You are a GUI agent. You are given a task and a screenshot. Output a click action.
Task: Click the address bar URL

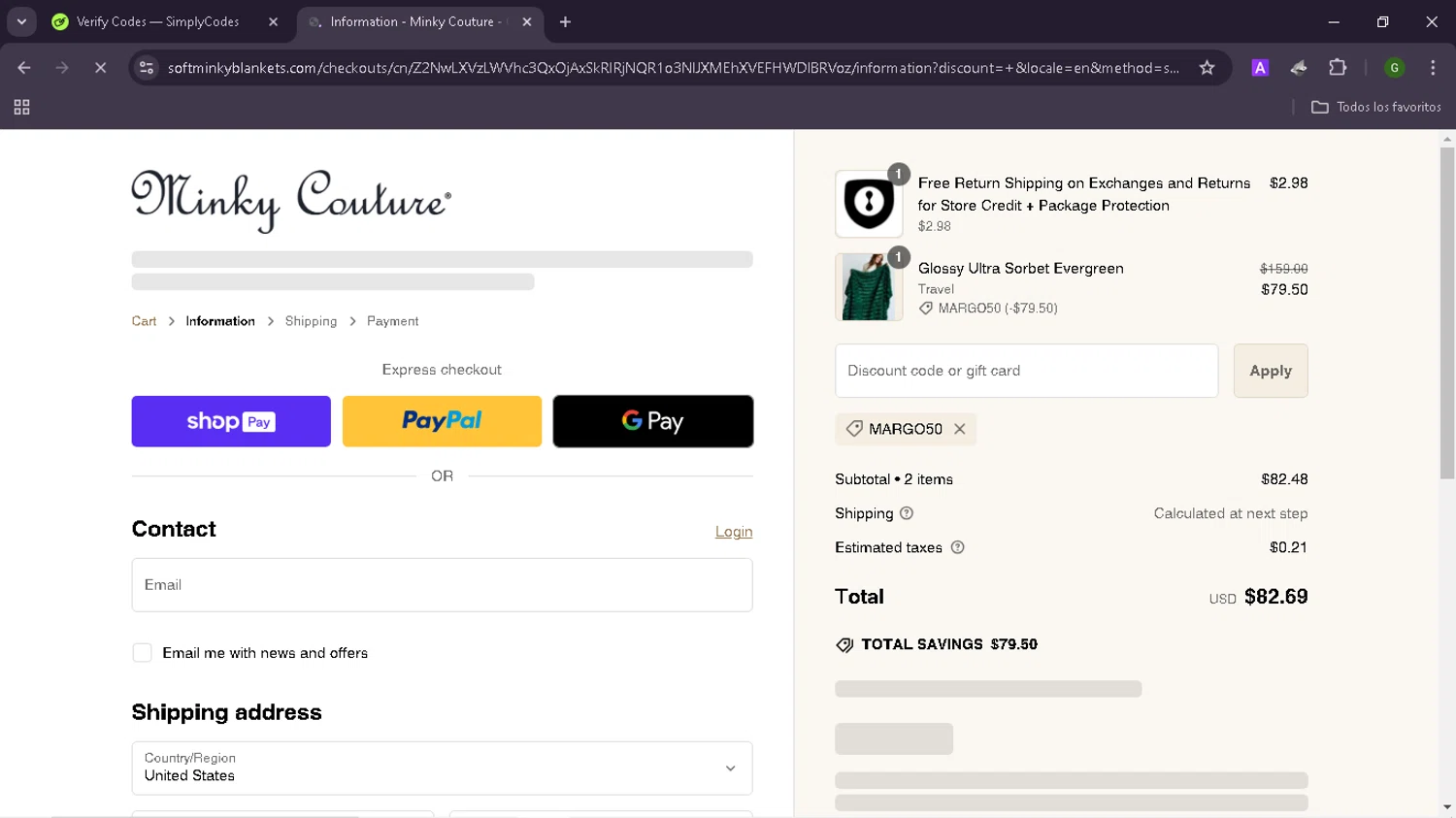[673, 68]
